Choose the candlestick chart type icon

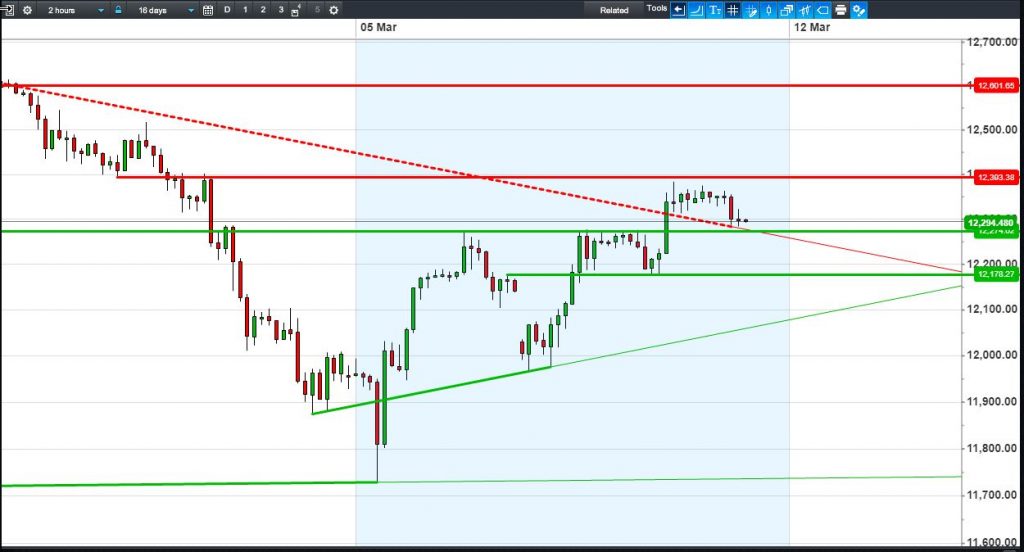769,10
